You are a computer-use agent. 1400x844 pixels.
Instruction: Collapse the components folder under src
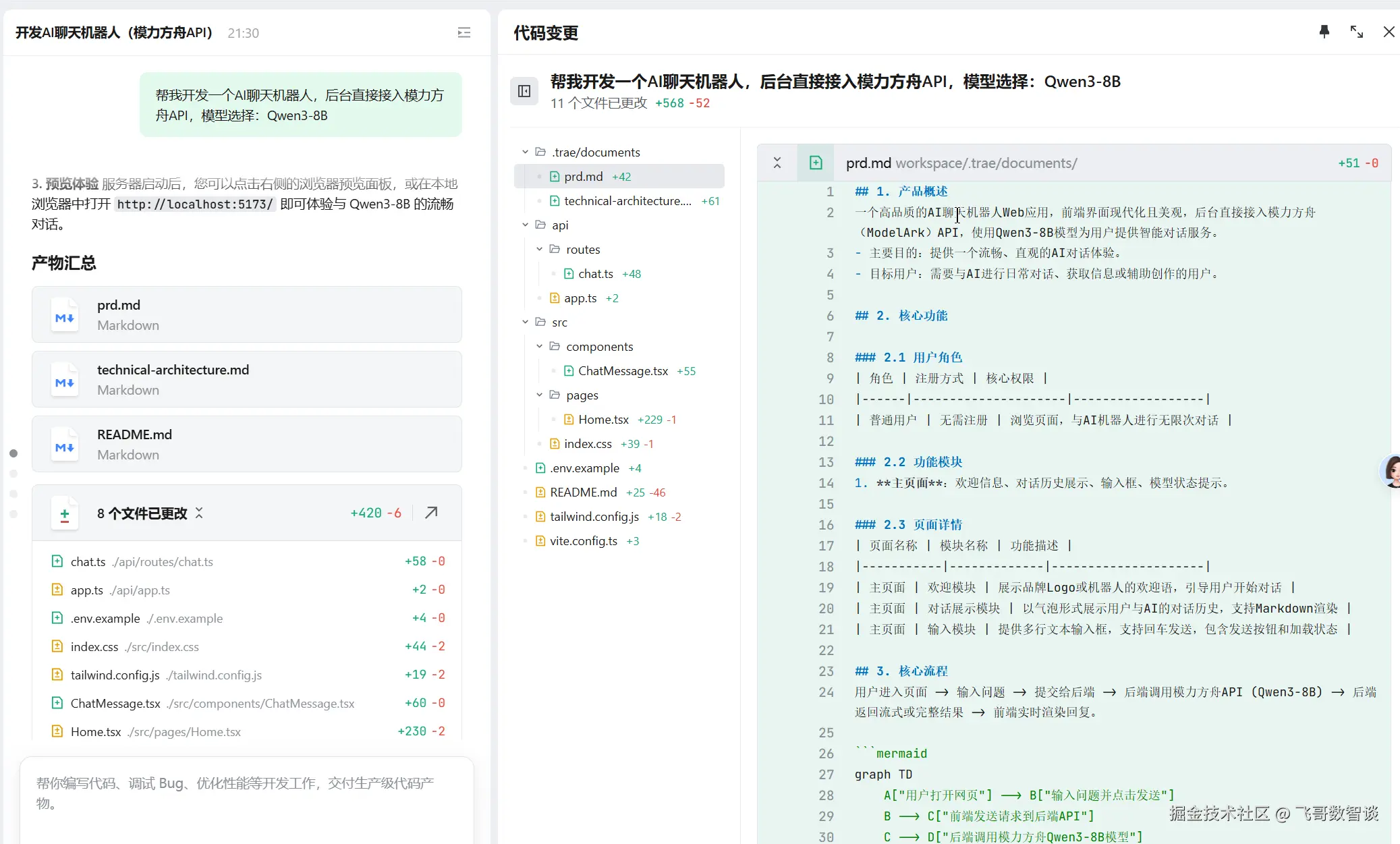539,346
